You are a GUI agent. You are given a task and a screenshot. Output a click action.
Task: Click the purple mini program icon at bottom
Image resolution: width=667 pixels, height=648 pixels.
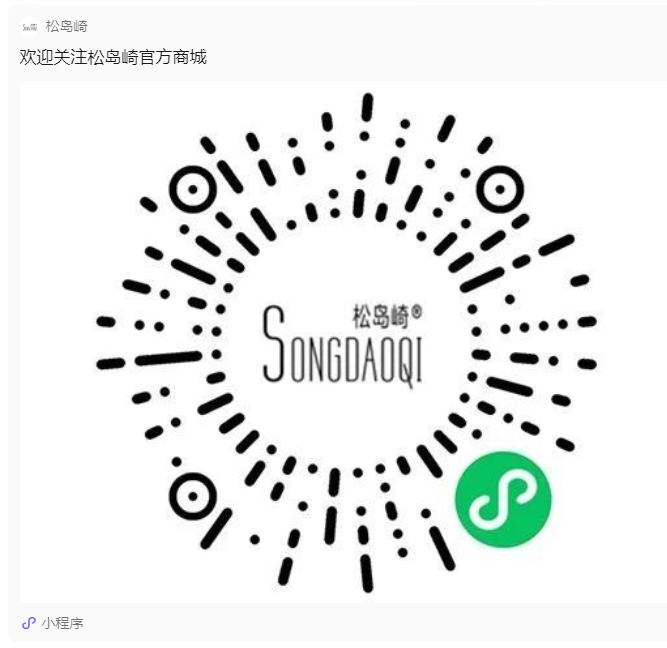coord(29,623)
